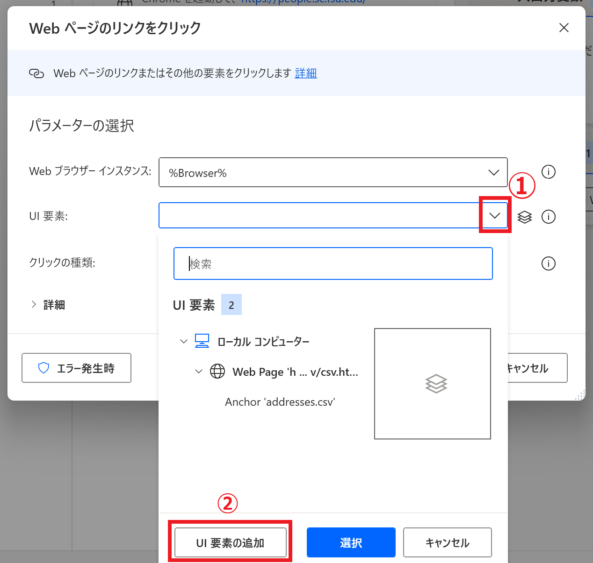Image resolution: width=593 pixels, height=563 pixels.
Task: Click the dialog's キャンセル button behind dropdown
Action: coord(537,368)
